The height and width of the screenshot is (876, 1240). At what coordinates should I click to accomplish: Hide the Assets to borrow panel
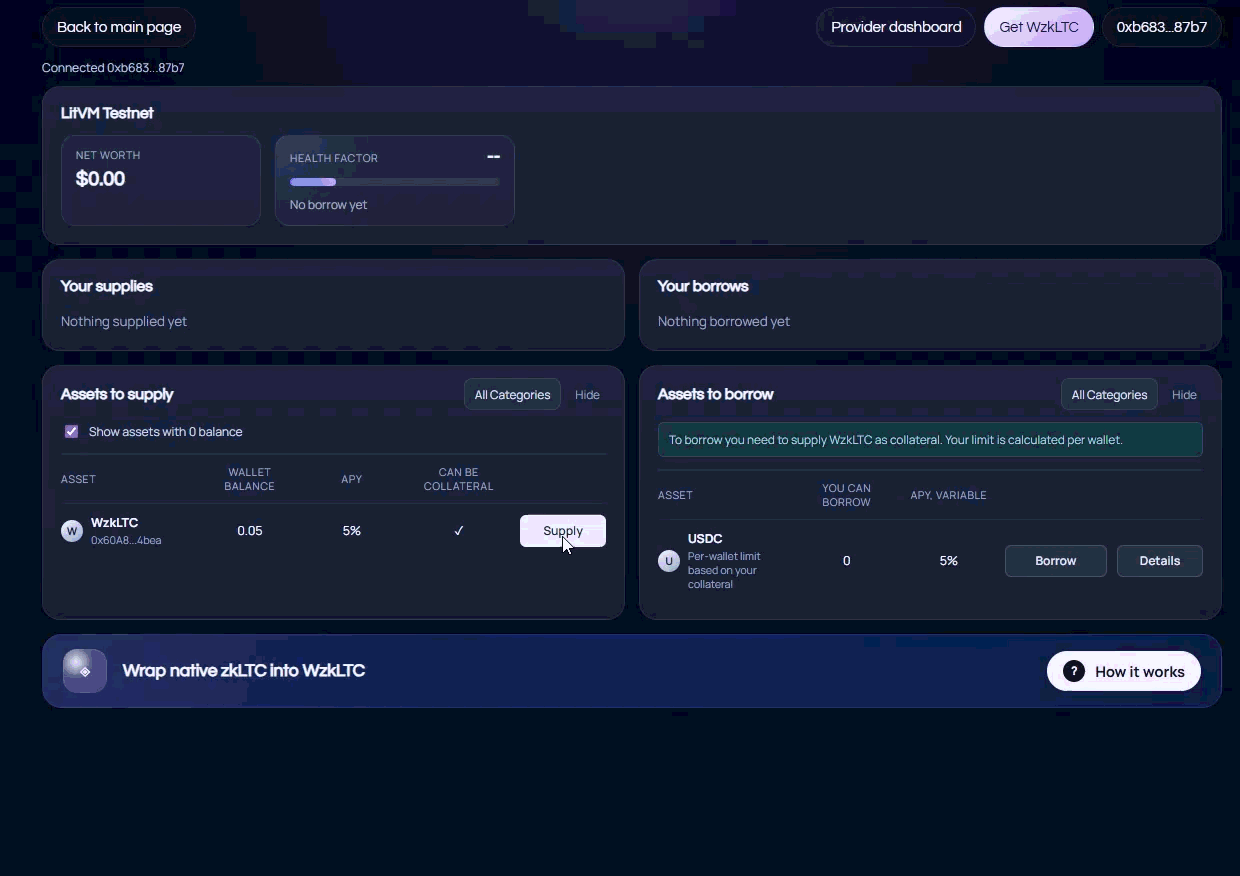(1184, 395)
